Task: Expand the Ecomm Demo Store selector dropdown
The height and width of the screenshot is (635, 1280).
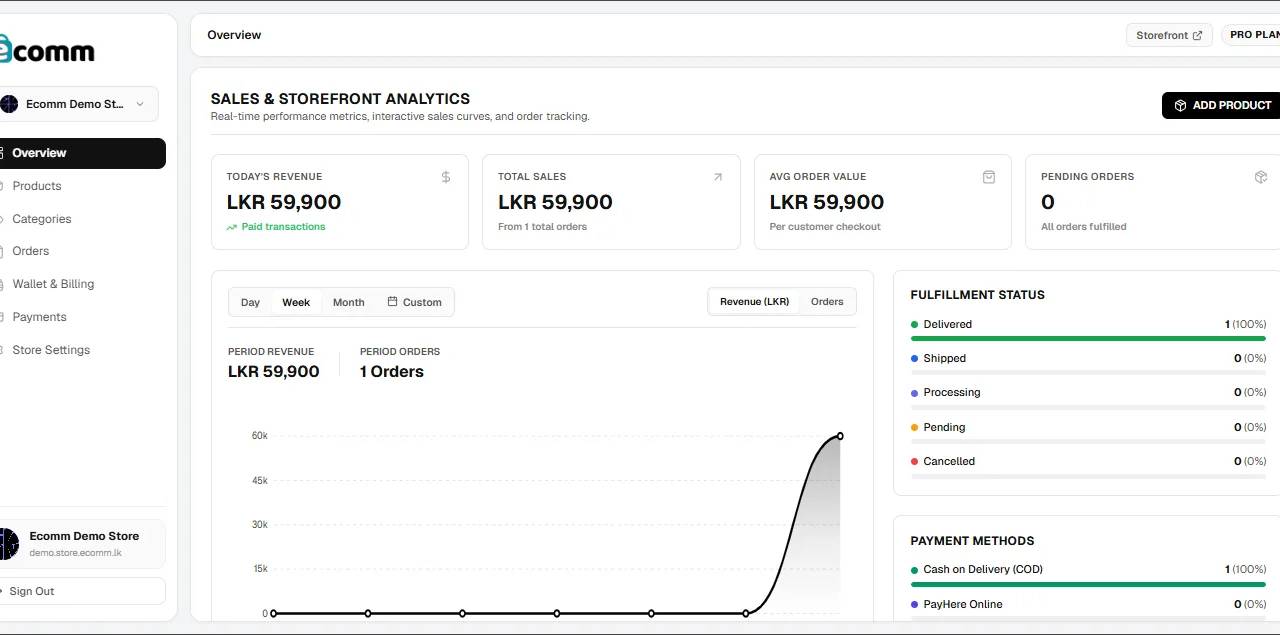Action: (x=79, y=104)
